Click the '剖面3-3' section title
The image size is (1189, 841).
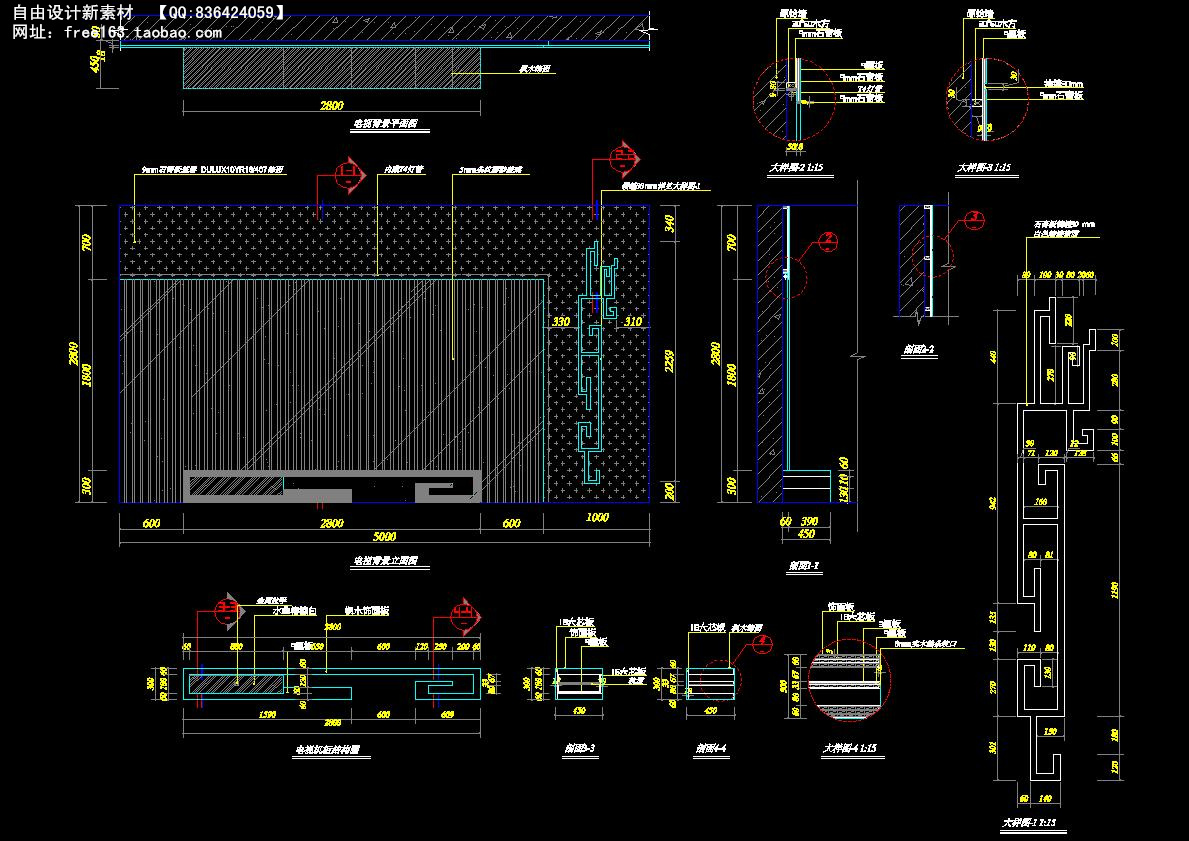[x=579, y=748]
